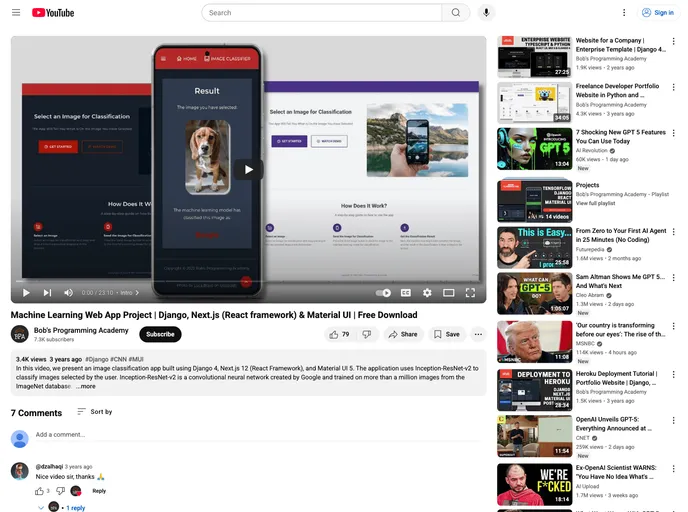Open Bob's Programming Academy channel name link
The image size is (688, 512).
tap(81, 330)
